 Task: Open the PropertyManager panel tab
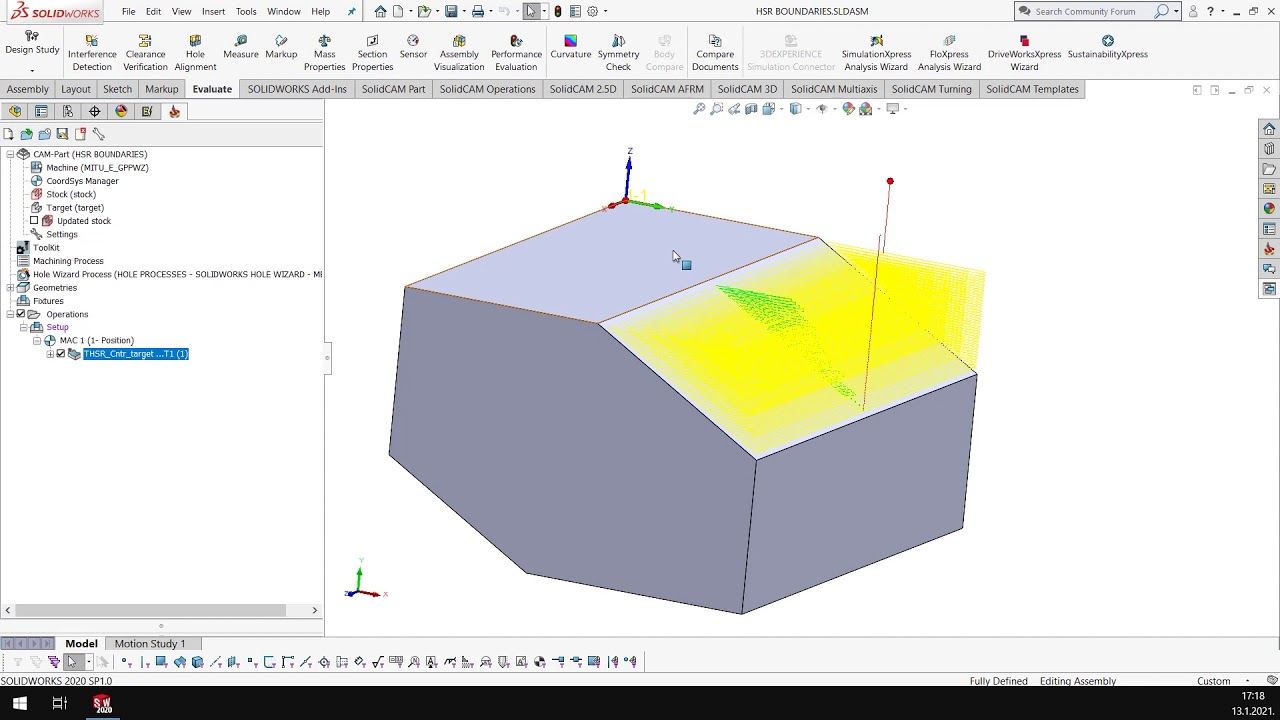click(41, 111)
